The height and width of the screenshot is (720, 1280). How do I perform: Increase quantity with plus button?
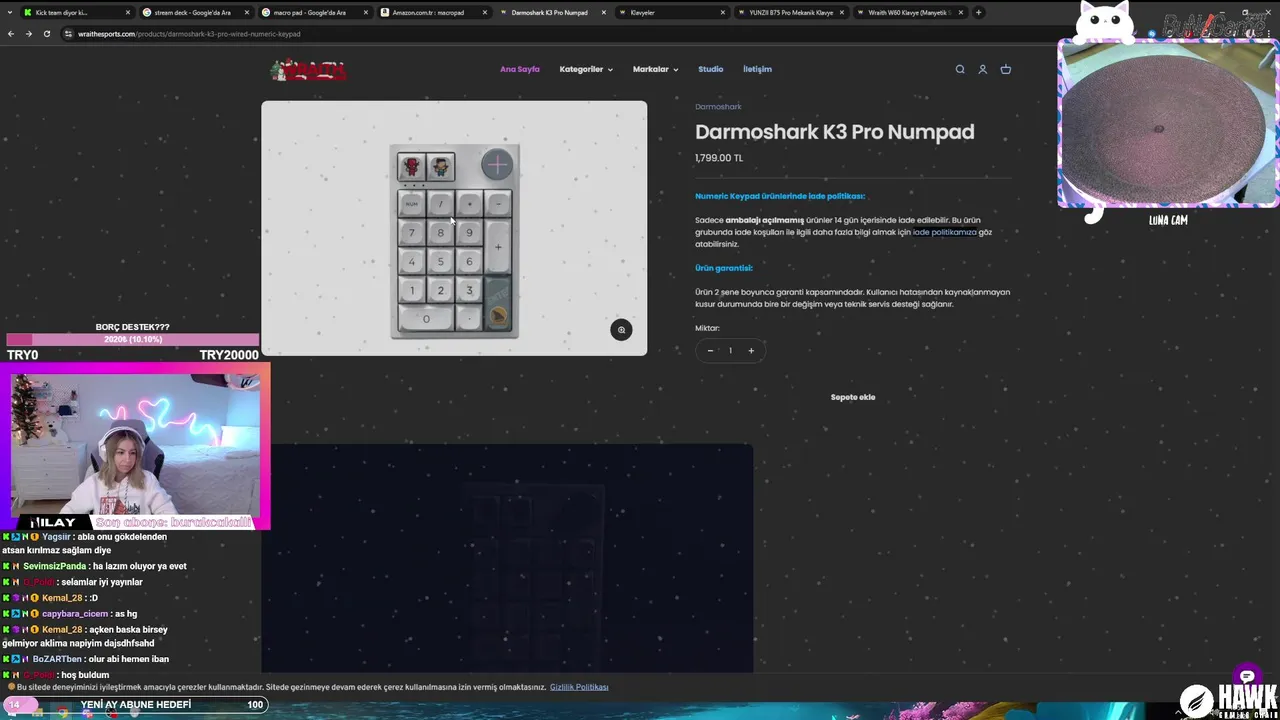[x=751, y=350]
